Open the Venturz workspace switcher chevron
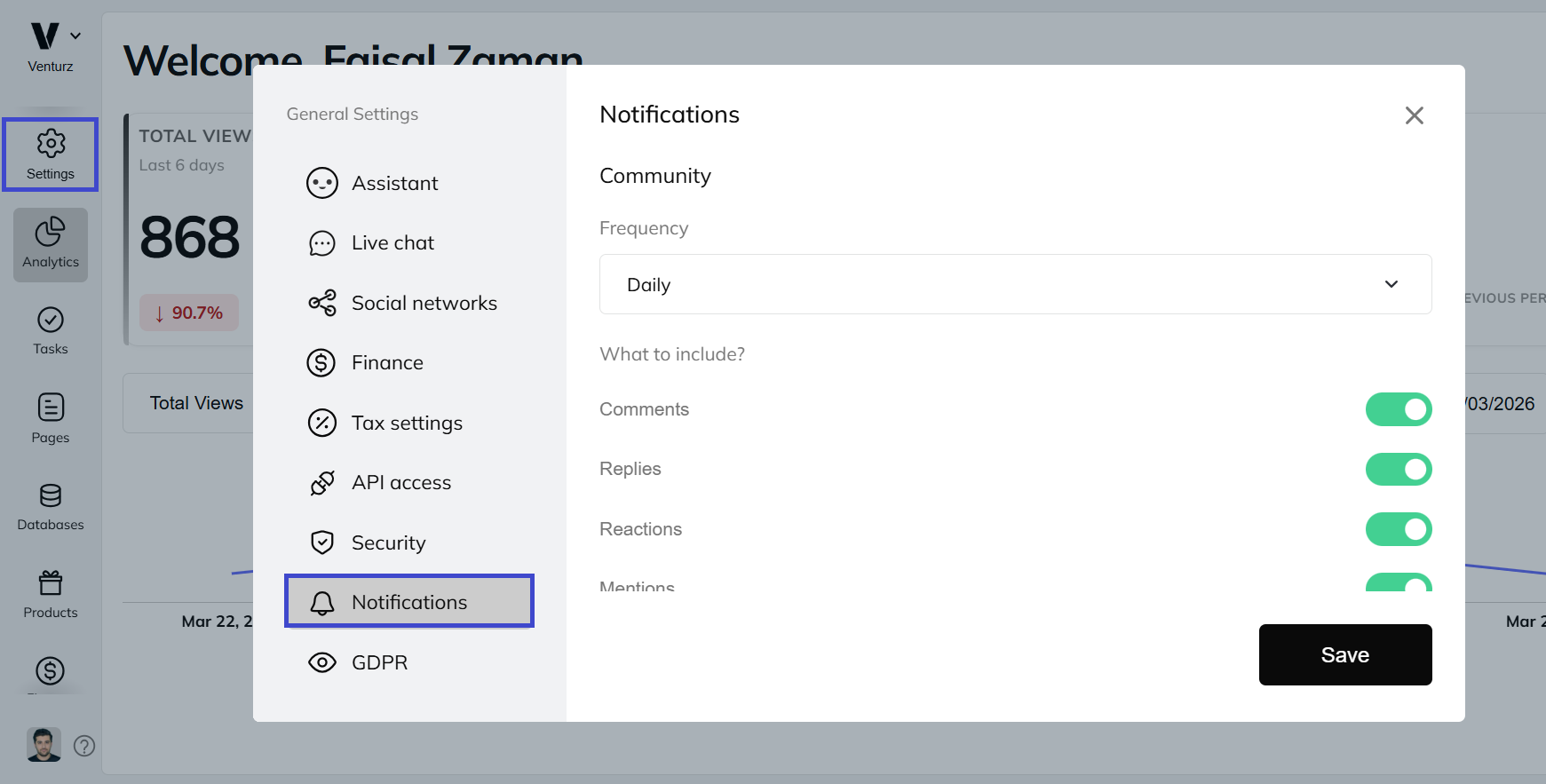1546x784 pixels. coord(75,36)
